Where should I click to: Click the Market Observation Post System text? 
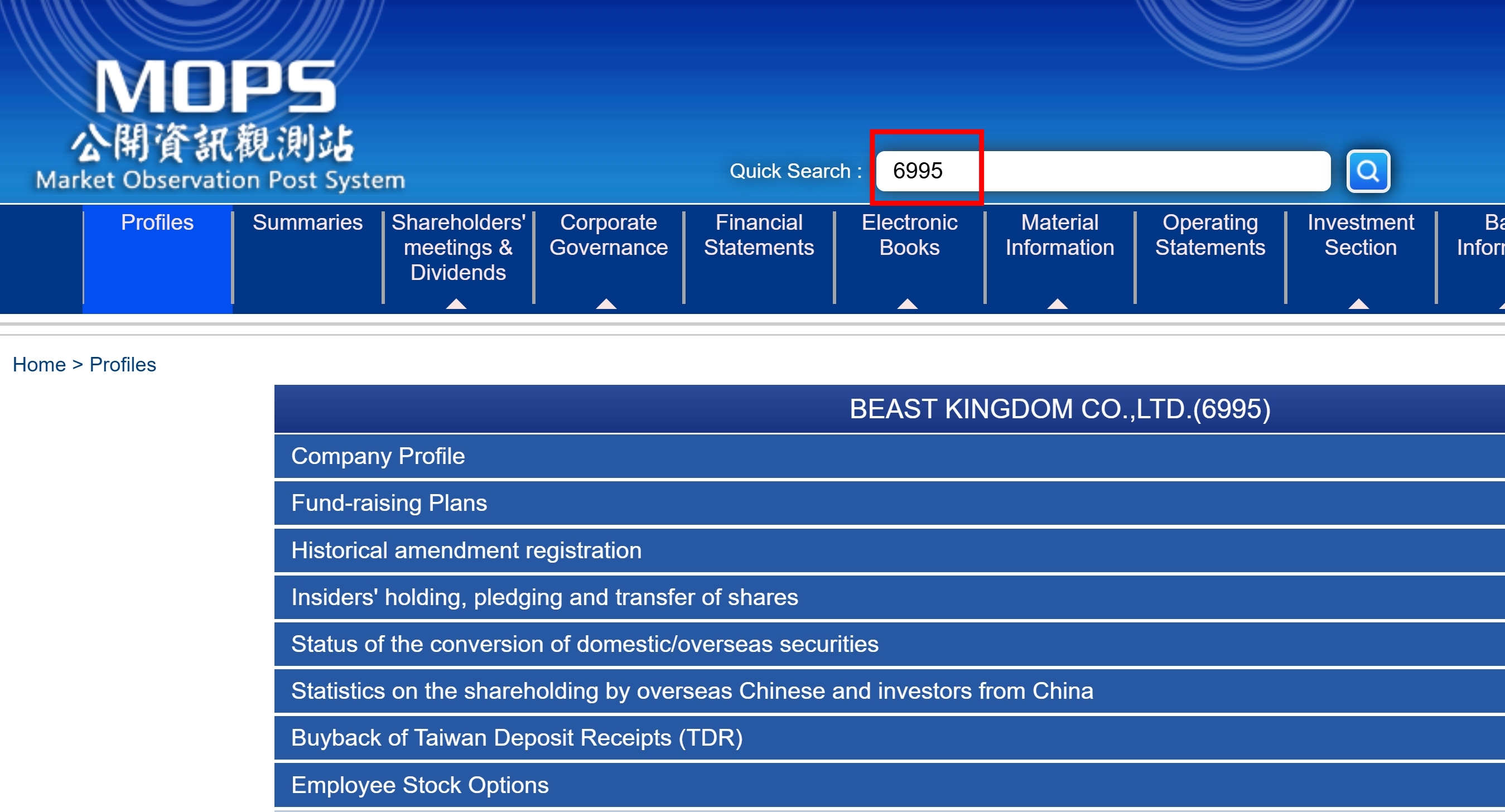220,180
